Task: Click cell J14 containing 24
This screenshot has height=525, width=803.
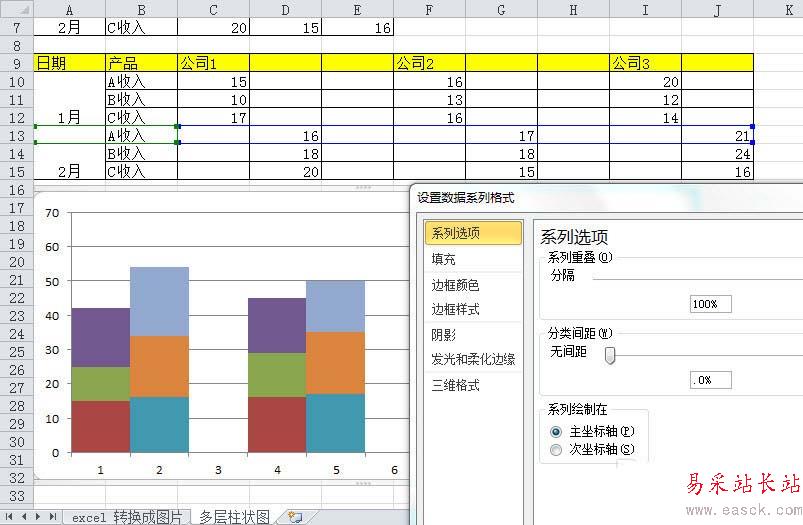Action: 717,153
